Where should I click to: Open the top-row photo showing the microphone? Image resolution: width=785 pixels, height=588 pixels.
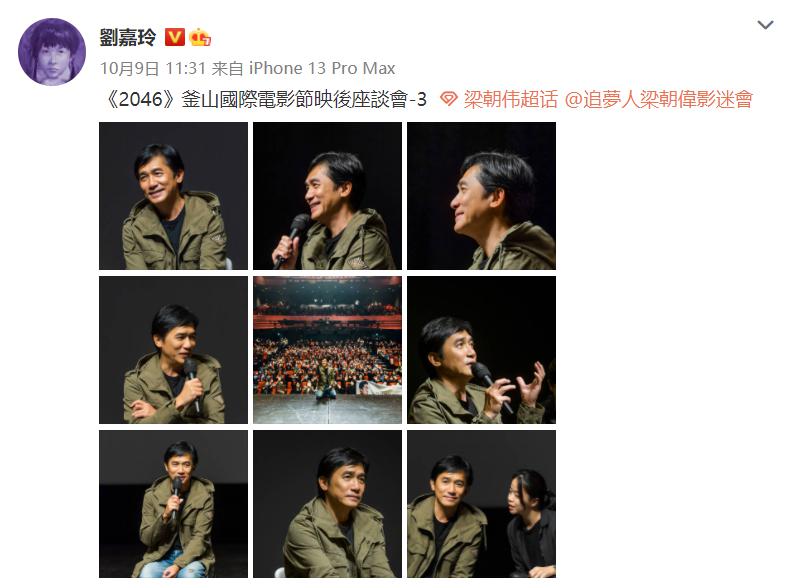(x=327, y=196)
